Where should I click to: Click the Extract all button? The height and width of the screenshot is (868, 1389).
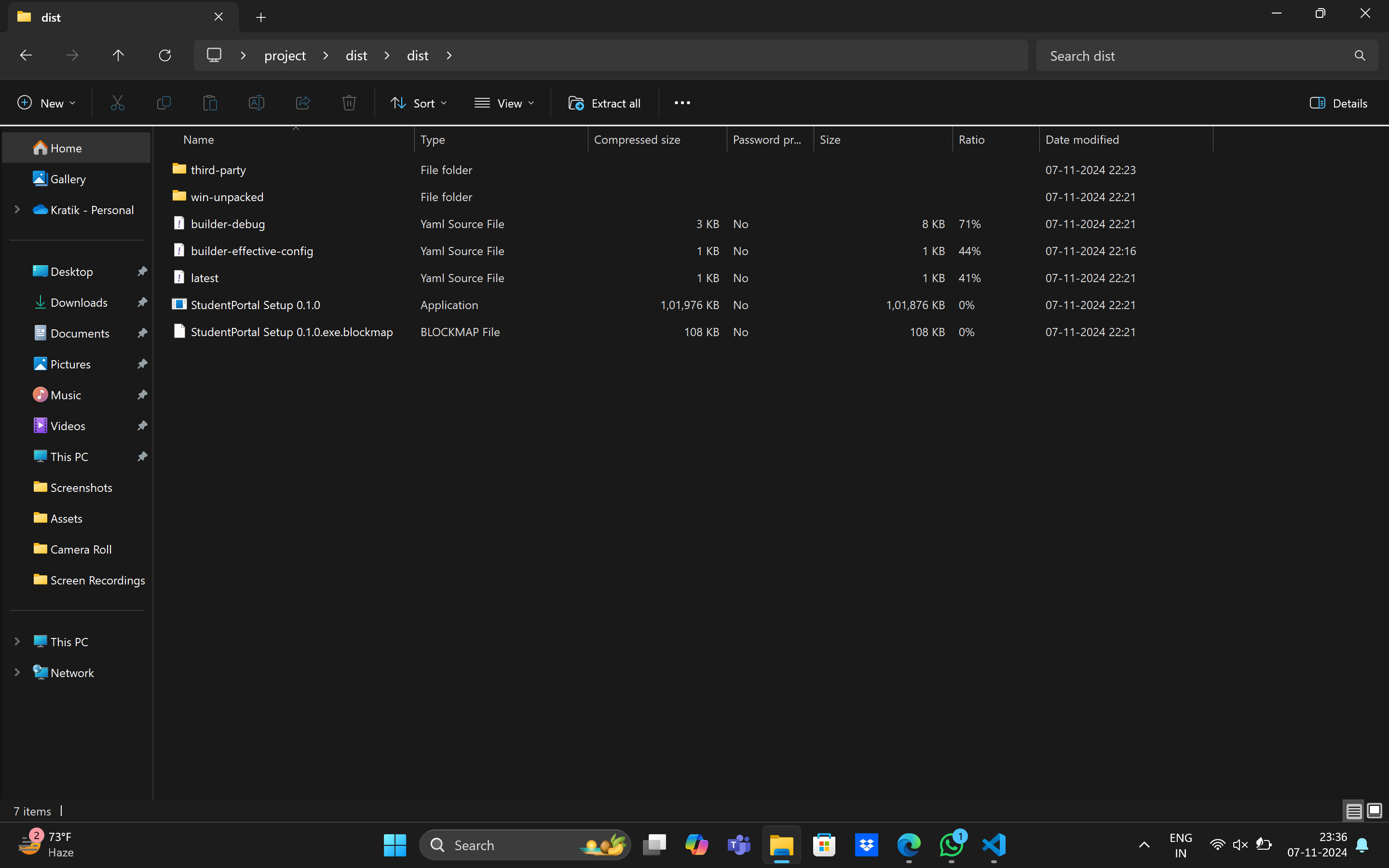pos(604,103)
